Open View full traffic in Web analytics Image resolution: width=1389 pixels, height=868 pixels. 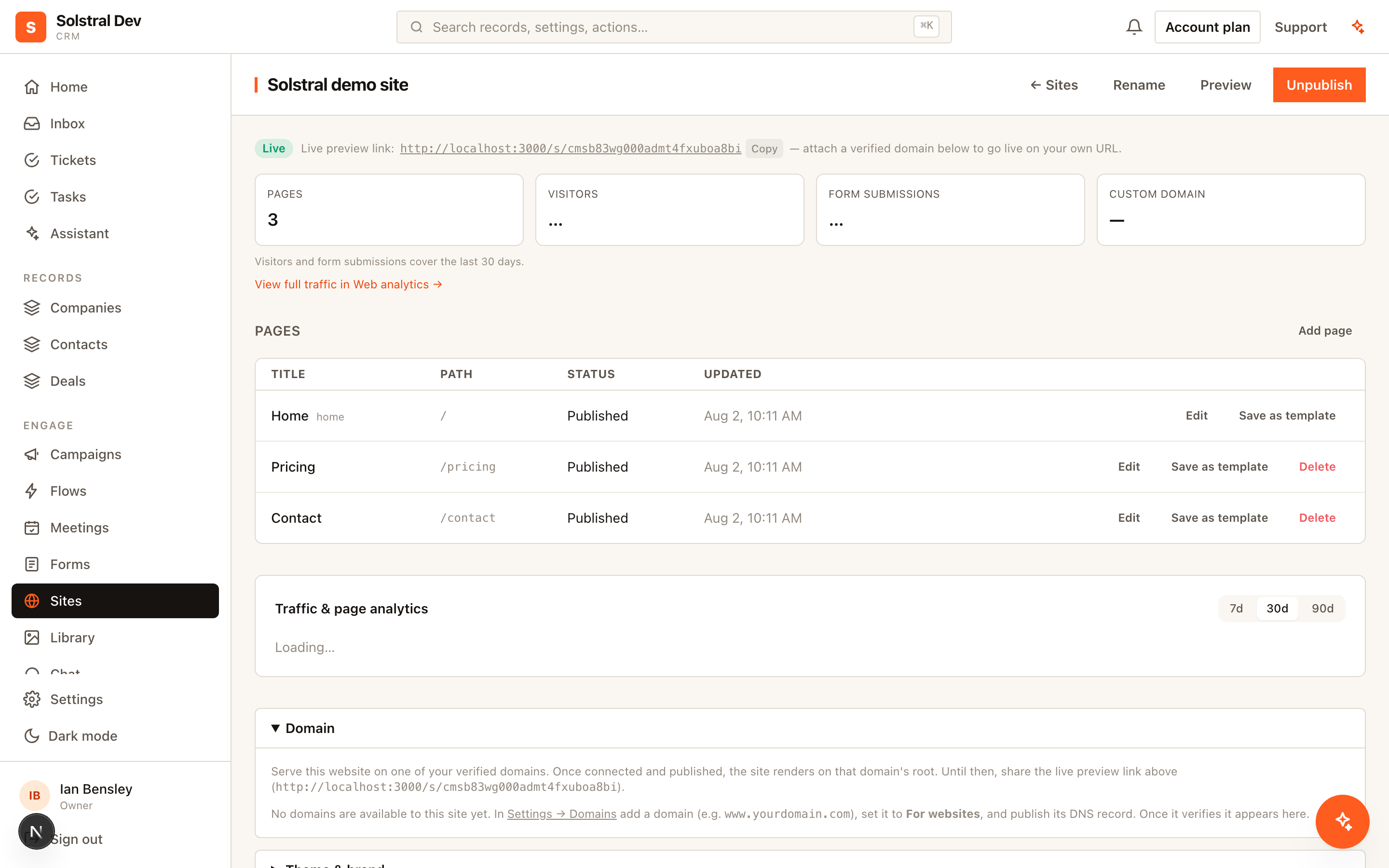click(x=348, y=285)
